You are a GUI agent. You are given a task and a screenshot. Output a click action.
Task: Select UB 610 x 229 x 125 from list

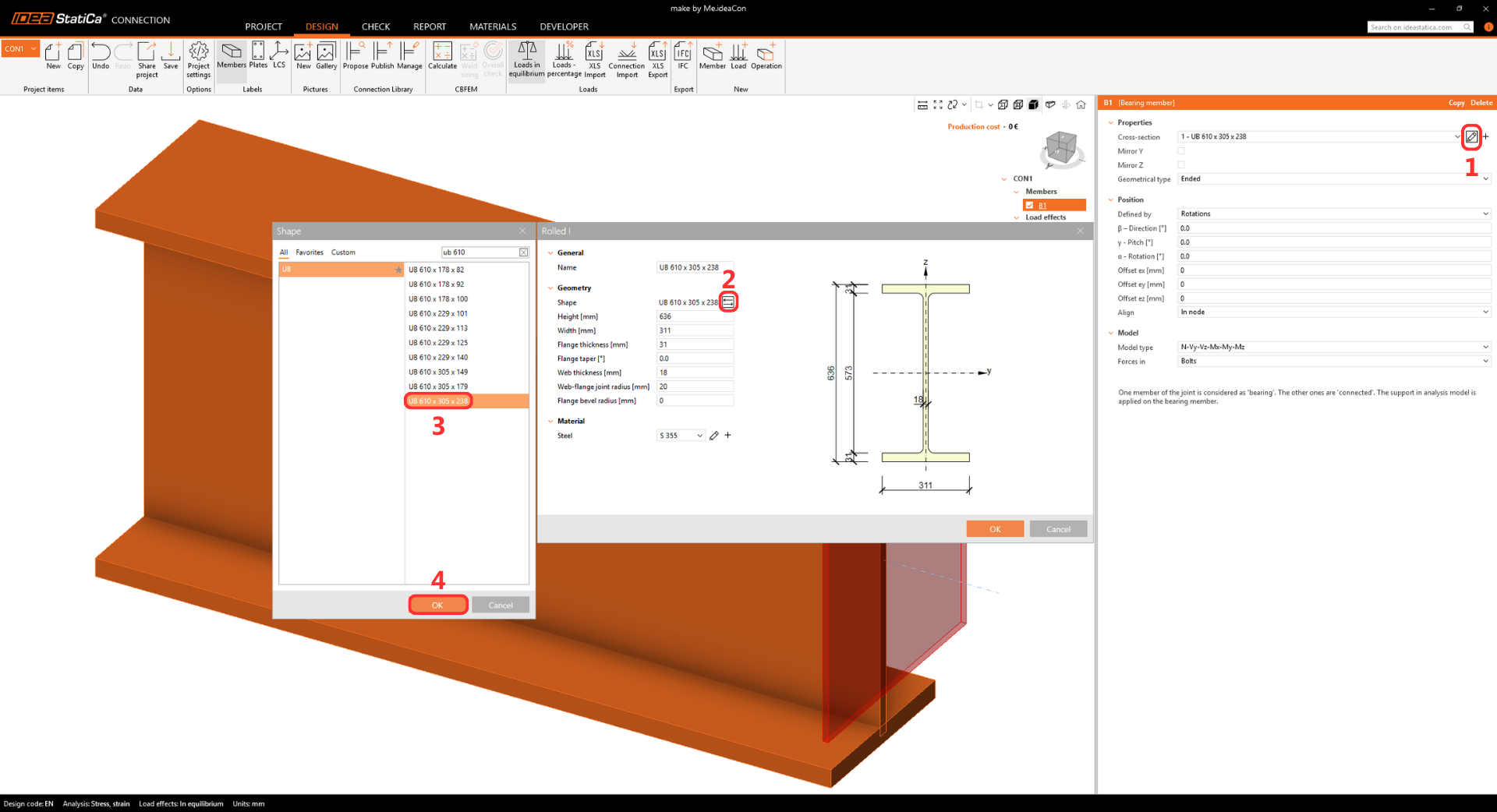[438, 343]
